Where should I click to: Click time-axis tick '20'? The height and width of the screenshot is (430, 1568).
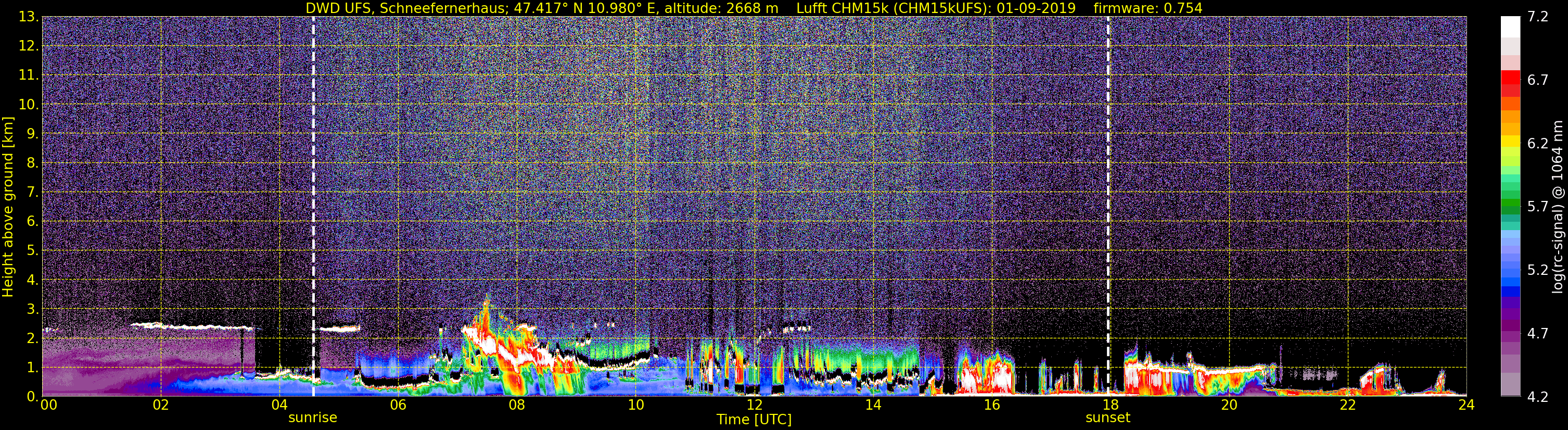click(1229, 406)
